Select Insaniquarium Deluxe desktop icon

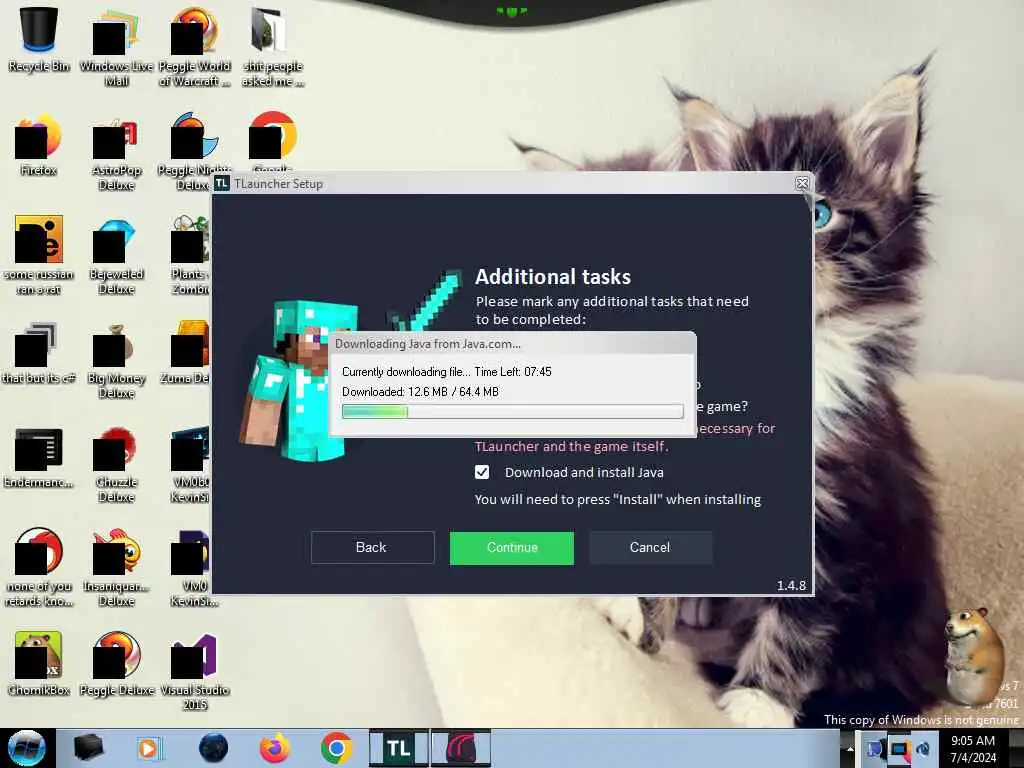click(116, 568)
